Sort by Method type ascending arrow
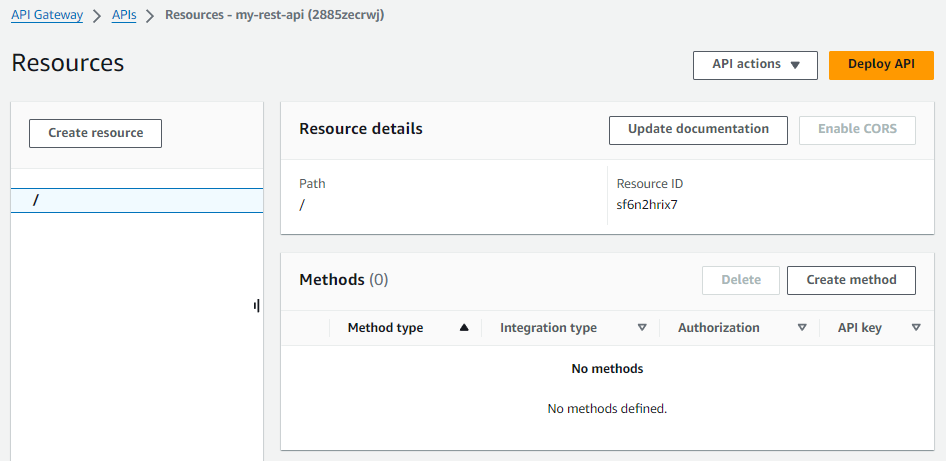Image resolution: width=946 pixels, height=461 pixels. pyautogui.click(x=464, y=328)
